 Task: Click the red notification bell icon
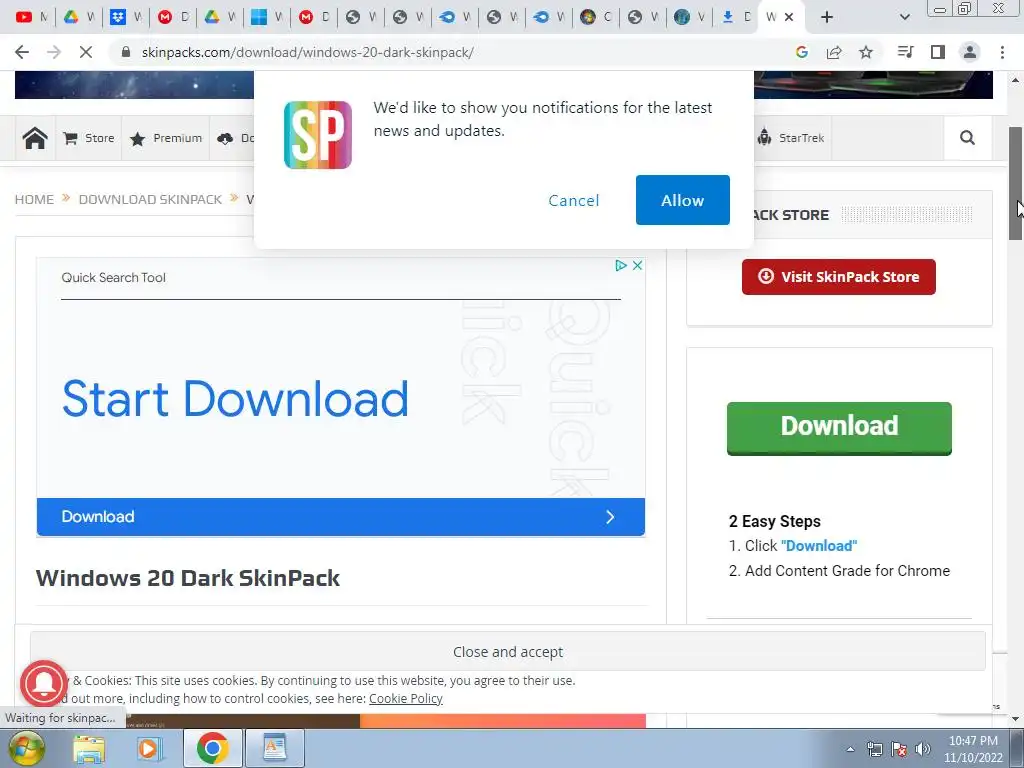(x=44, y=683)
